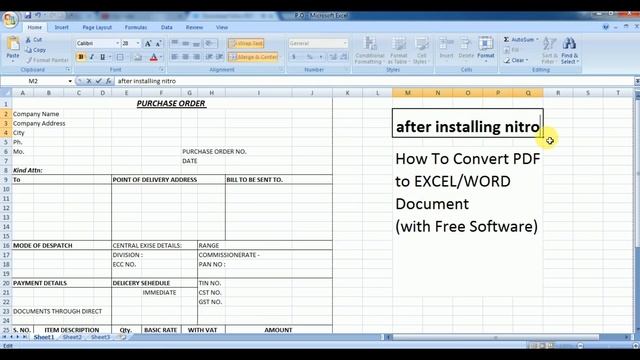Image resolution: width=640 pixels, height=360 pixels.
Task: Switch to the Insert ribbon tab
Action: [x=62, y=27]
